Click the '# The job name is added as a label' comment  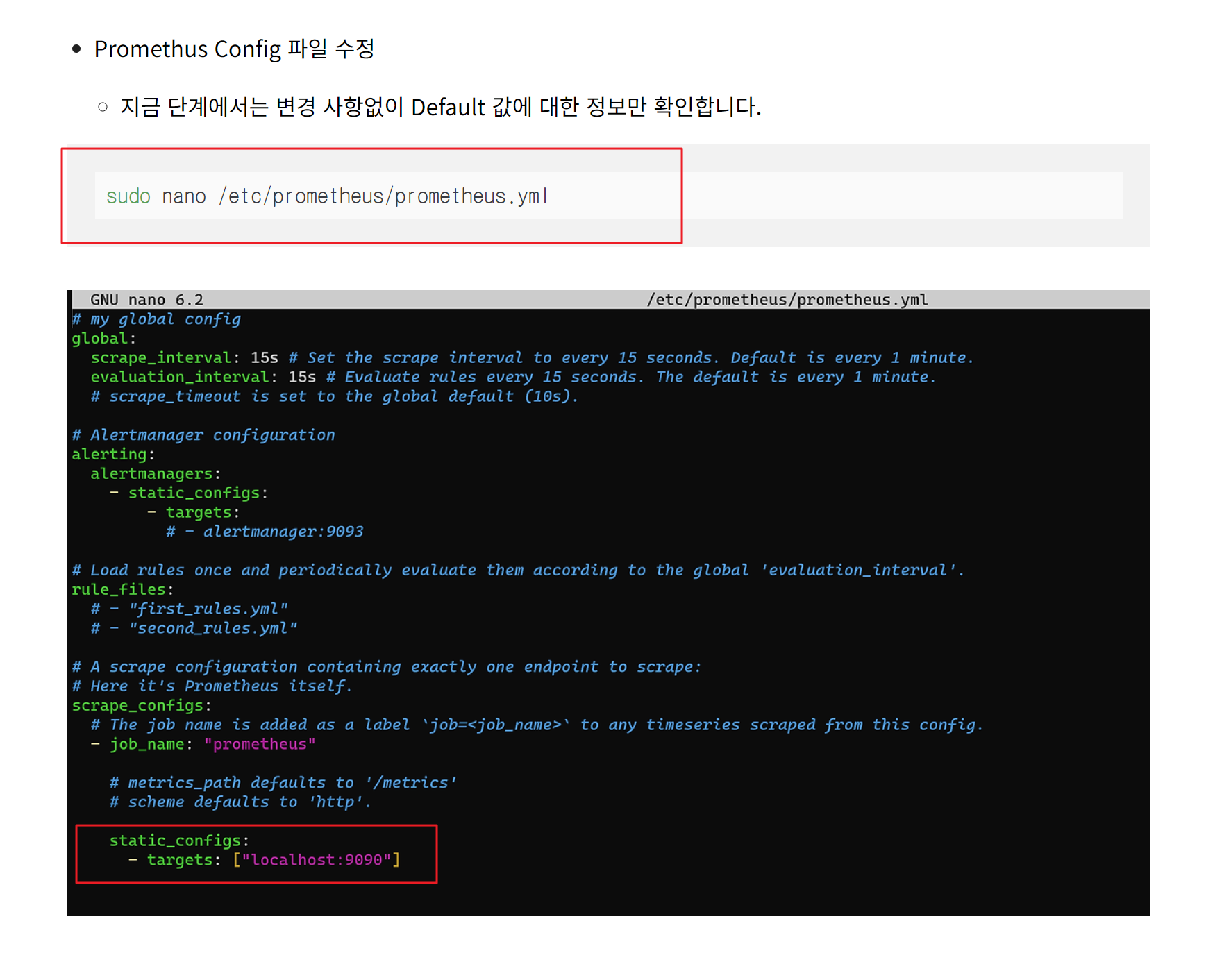[x=537, y=725]
